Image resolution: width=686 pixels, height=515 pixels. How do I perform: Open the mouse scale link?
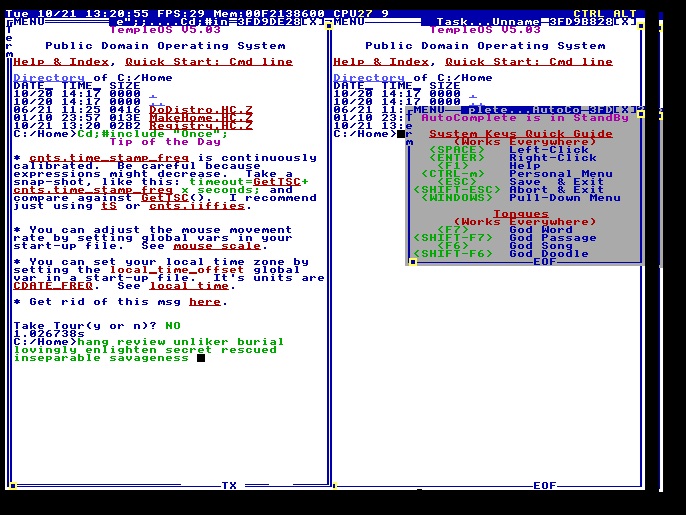(x=217, y=246)
